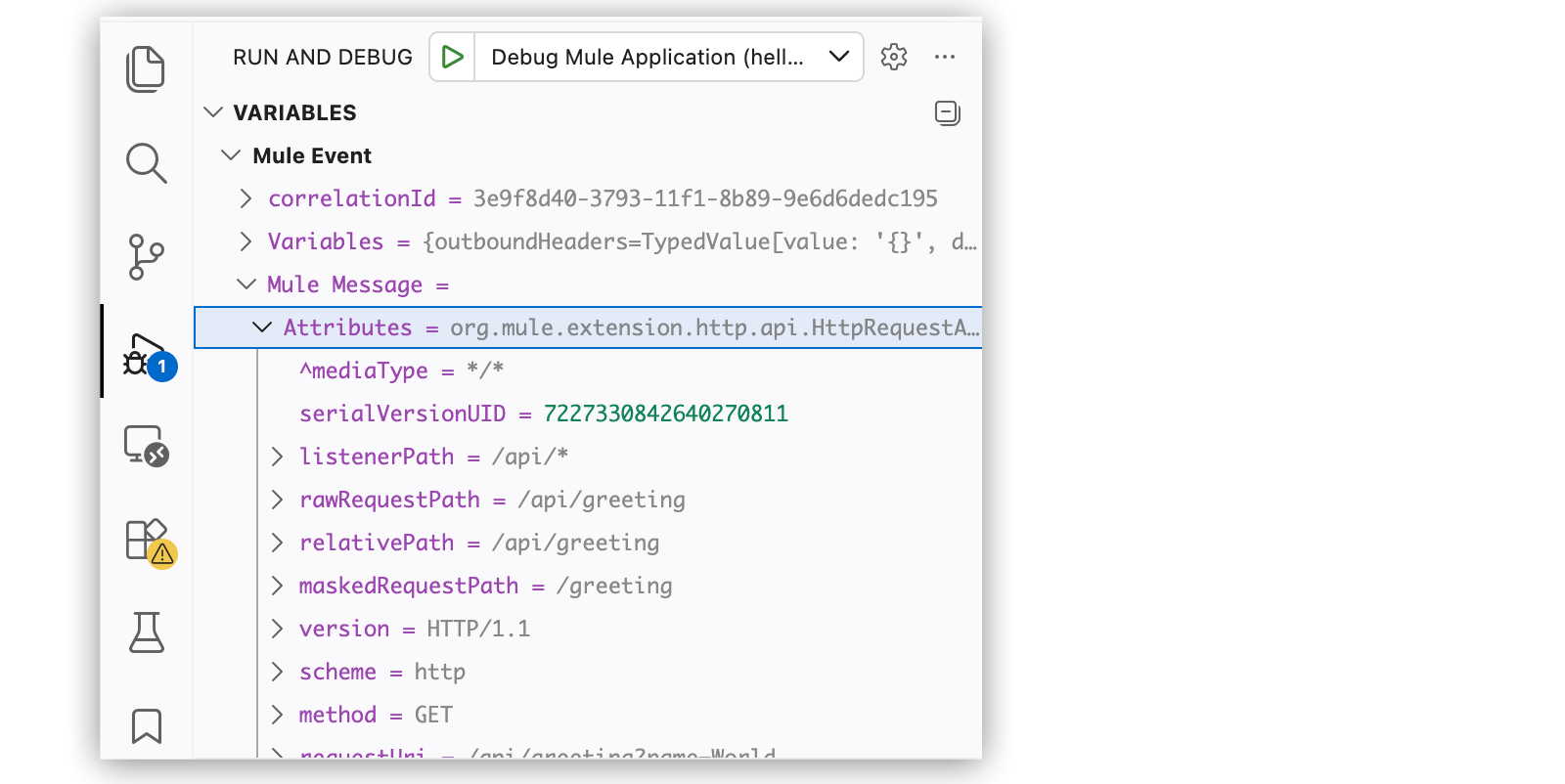Expand the maskedRequestPath attribute
The image size is (1565, 784).
[277, 586]
